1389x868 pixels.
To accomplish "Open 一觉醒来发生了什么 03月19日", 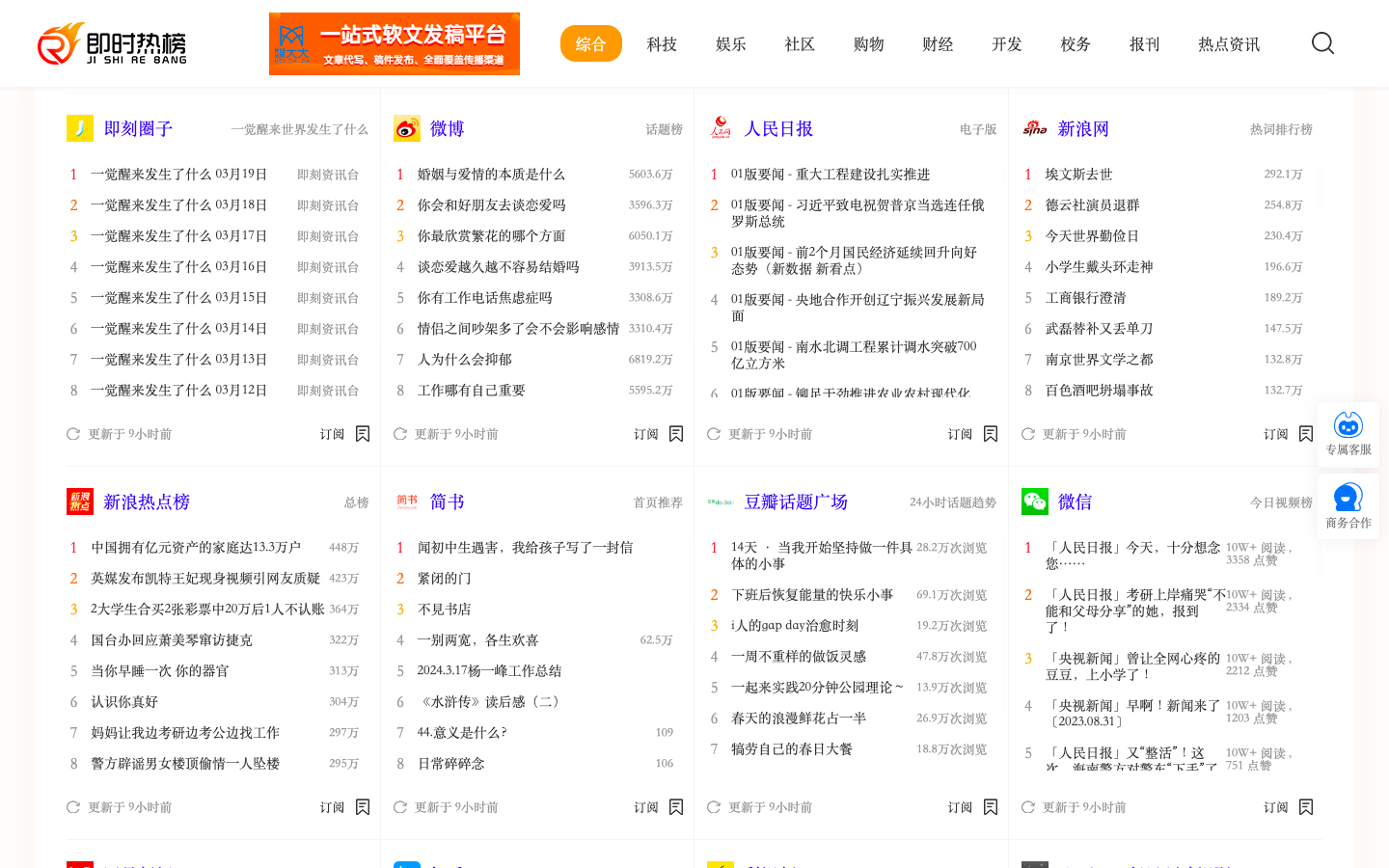I will point(178,175).
